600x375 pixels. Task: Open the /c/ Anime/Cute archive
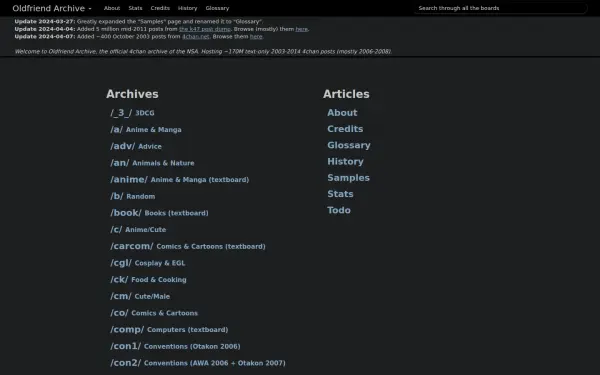pos(138,230)
